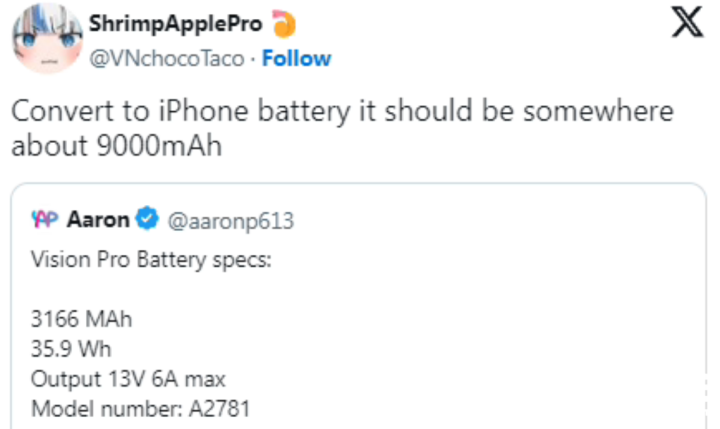Click Aaron's small avatar icon
720x429 pixels.
pyautogui.click(x=46, y=220)
